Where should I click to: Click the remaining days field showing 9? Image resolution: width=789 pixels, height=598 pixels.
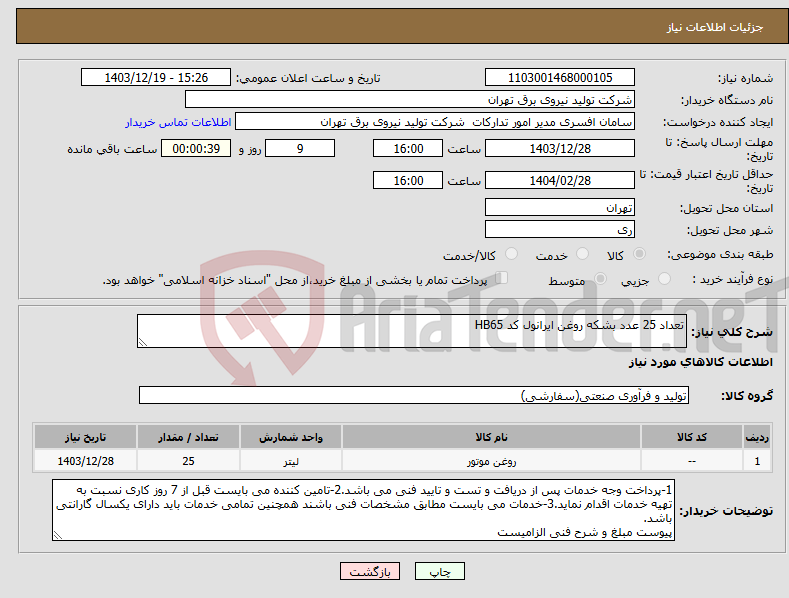pos(300,148)
